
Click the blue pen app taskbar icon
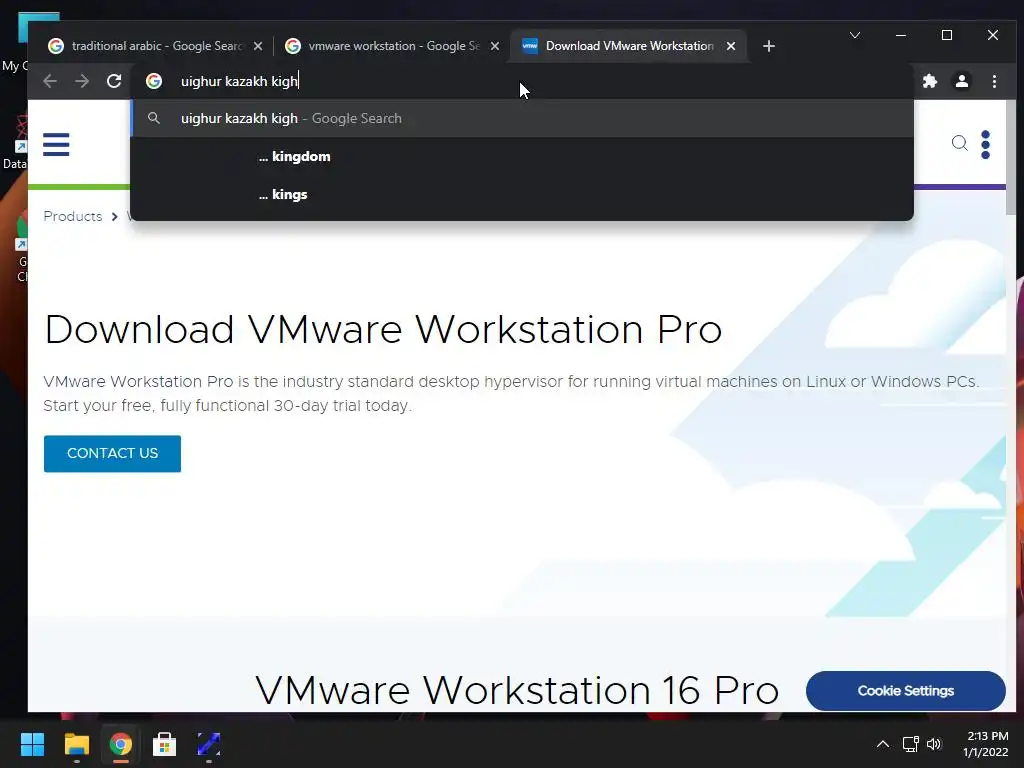coord(209,744)
